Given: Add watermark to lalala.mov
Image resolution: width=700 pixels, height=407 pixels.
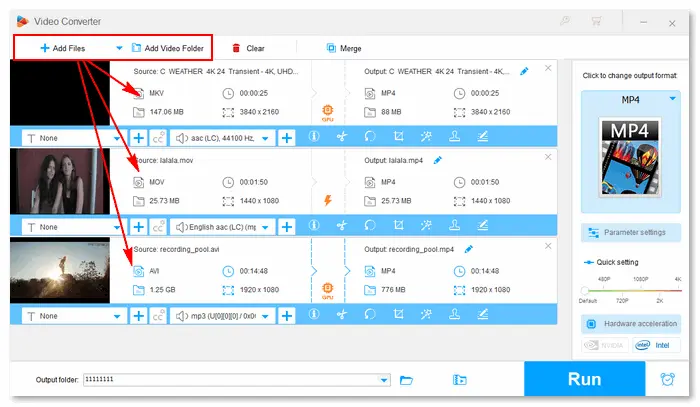Looking at the screenshot, I should (x=454, y=225).
